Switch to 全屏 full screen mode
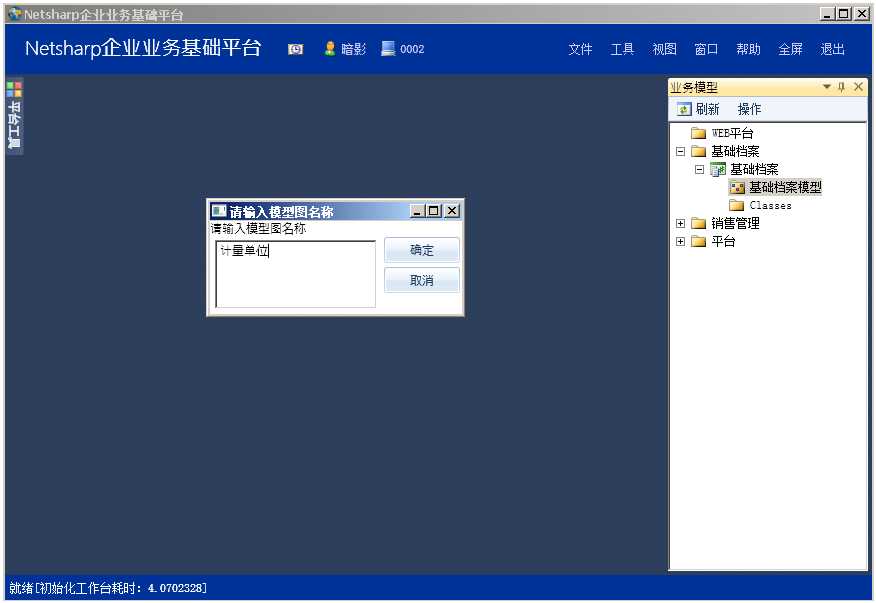This screenshot has width=876, height=603. [x=790, y=49]
